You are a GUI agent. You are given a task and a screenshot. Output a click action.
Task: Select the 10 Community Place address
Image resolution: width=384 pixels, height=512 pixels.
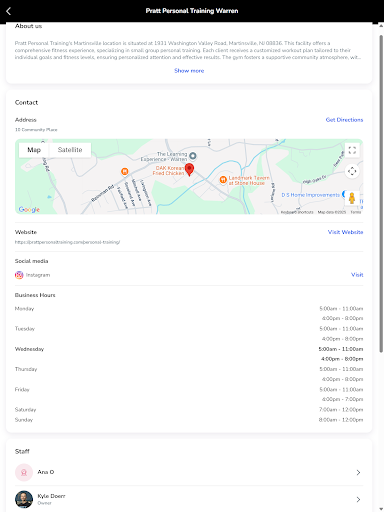pyautogui.click(x=36, y=130)
